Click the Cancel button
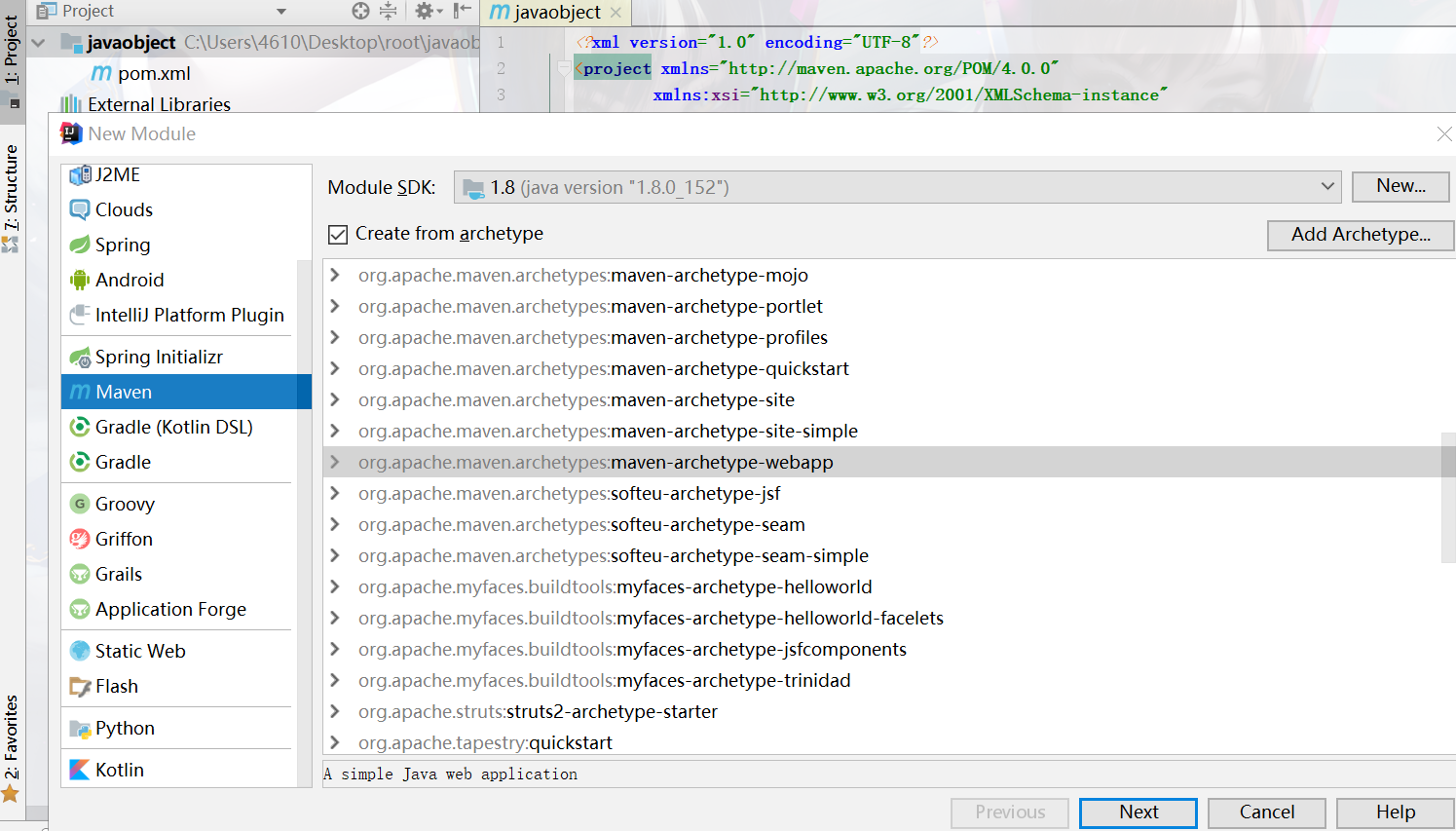This screenshot has width=1456, height=831. pos(1267,812)
